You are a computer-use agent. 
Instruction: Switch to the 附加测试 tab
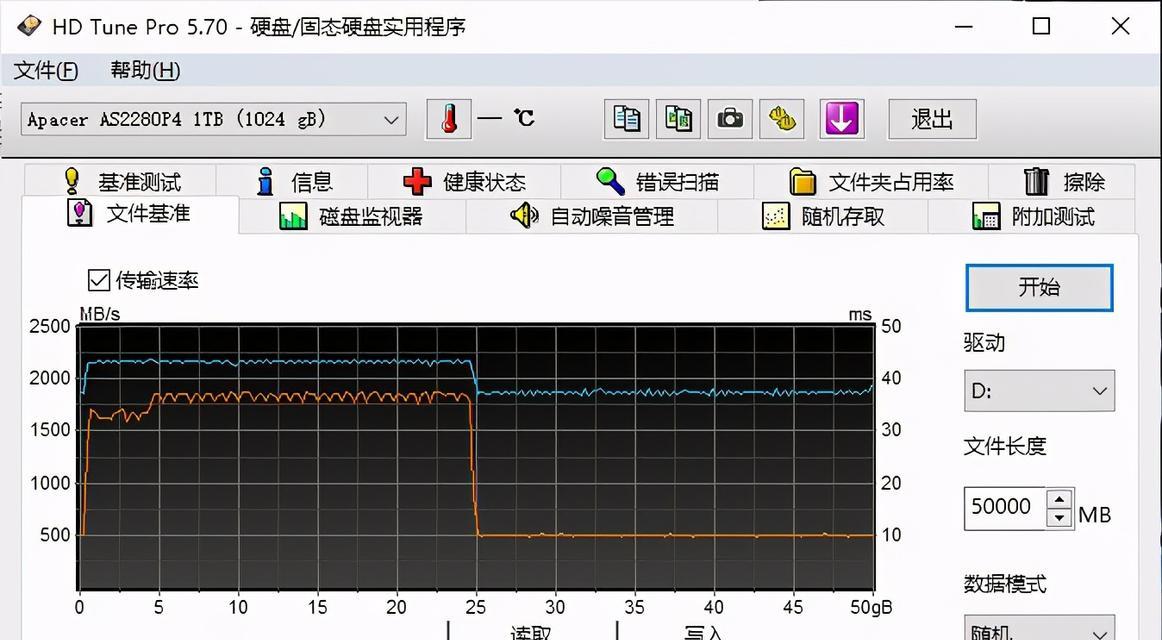click(1032, 216)
